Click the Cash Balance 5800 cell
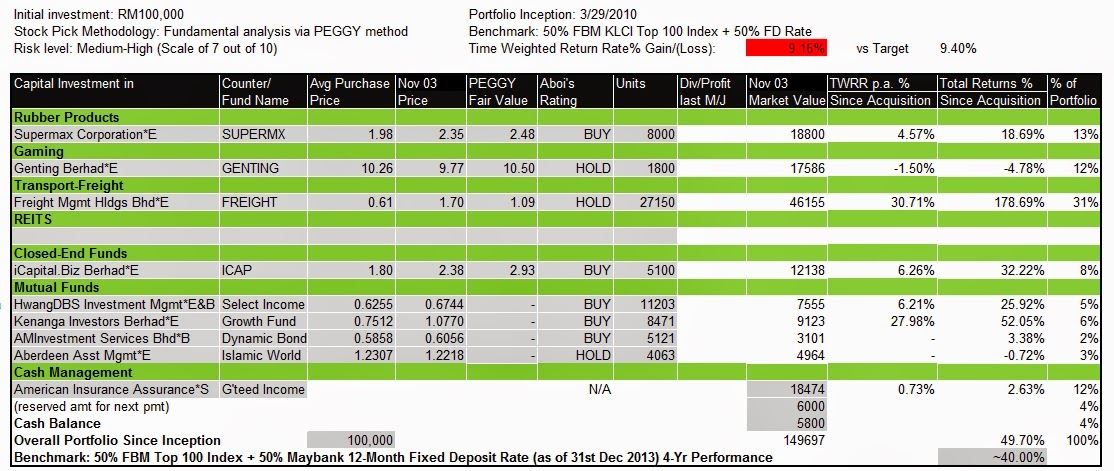This screenshot has width=1114, height=471. [786, 423]
